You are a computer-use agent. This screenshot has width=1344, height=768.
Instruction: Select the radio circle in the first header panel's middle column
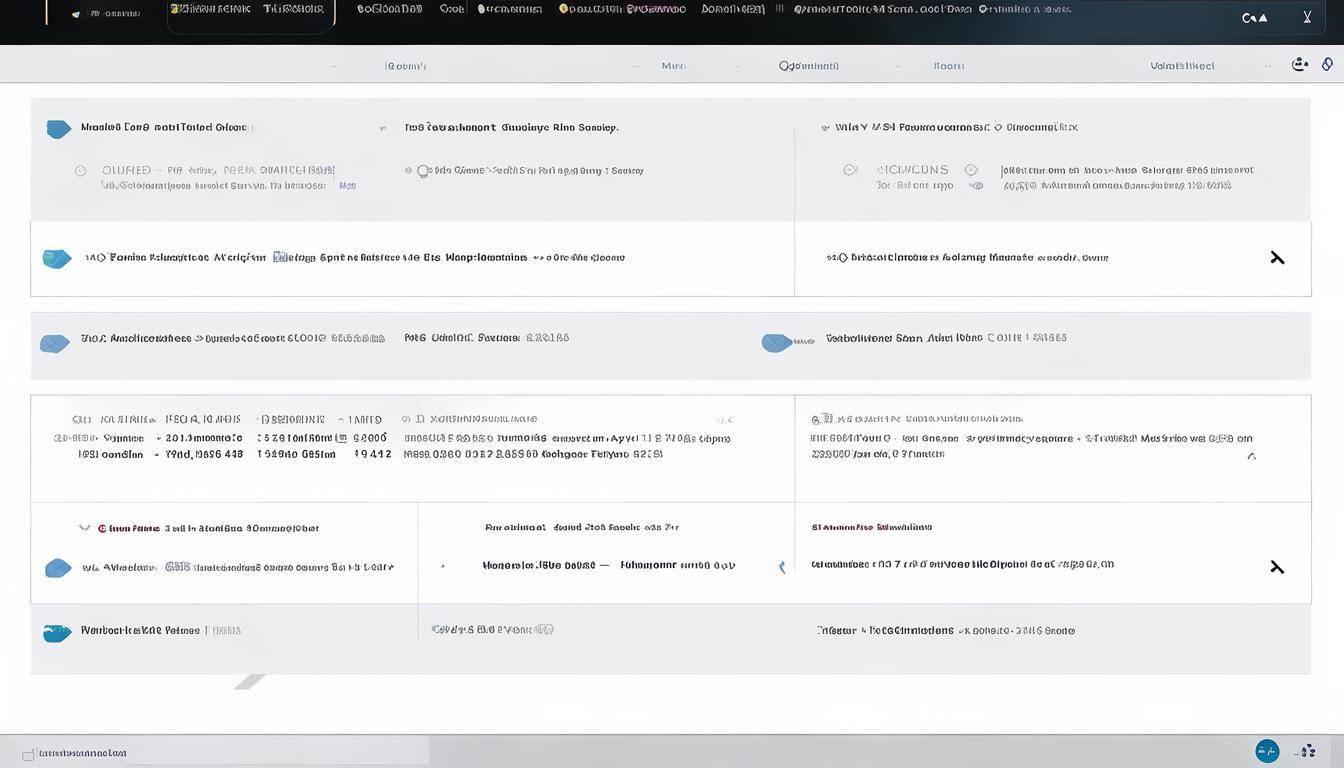coord(423,171)
